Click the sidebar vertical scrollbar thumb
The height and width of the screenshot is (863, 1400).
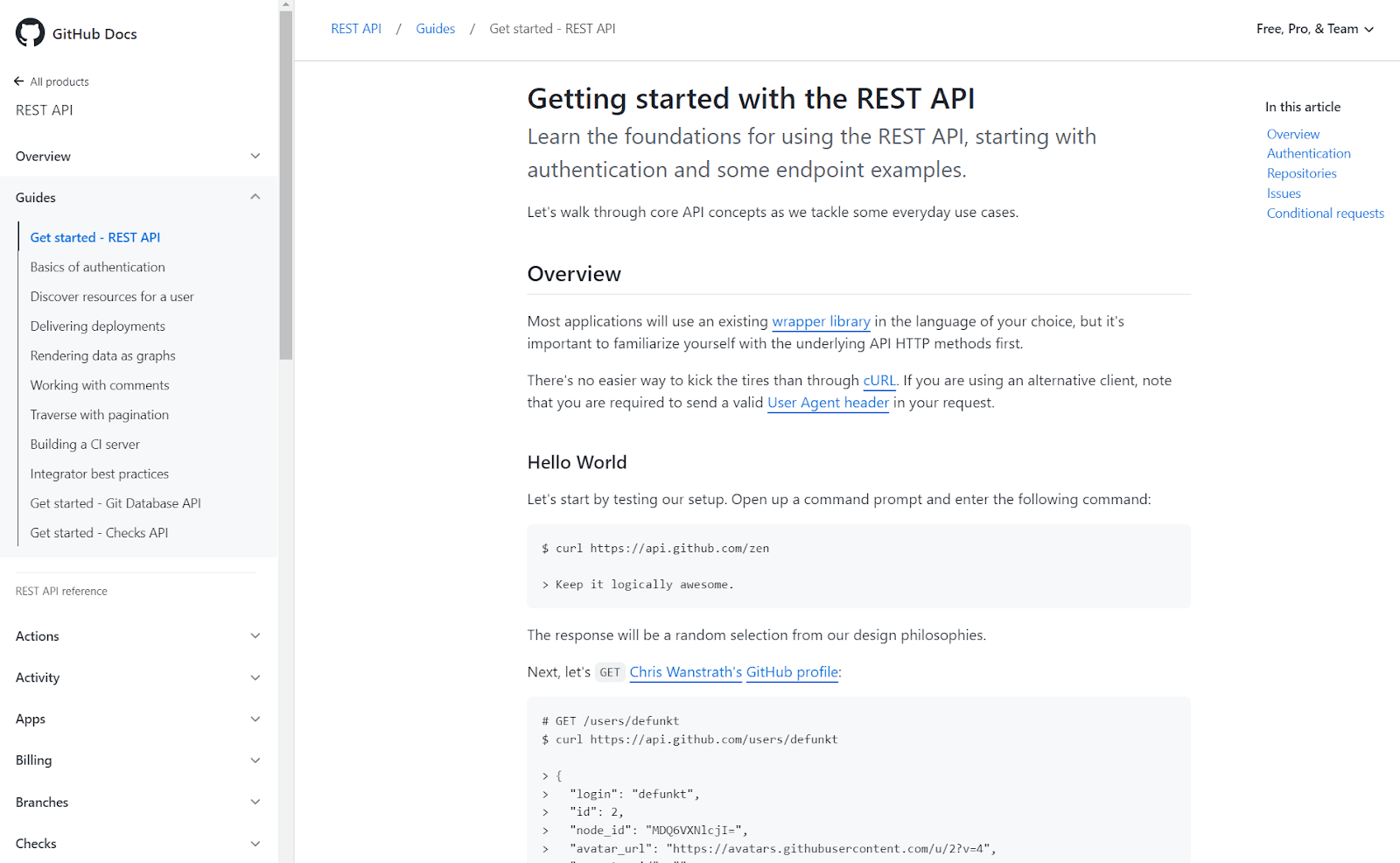tap(286, 184)
